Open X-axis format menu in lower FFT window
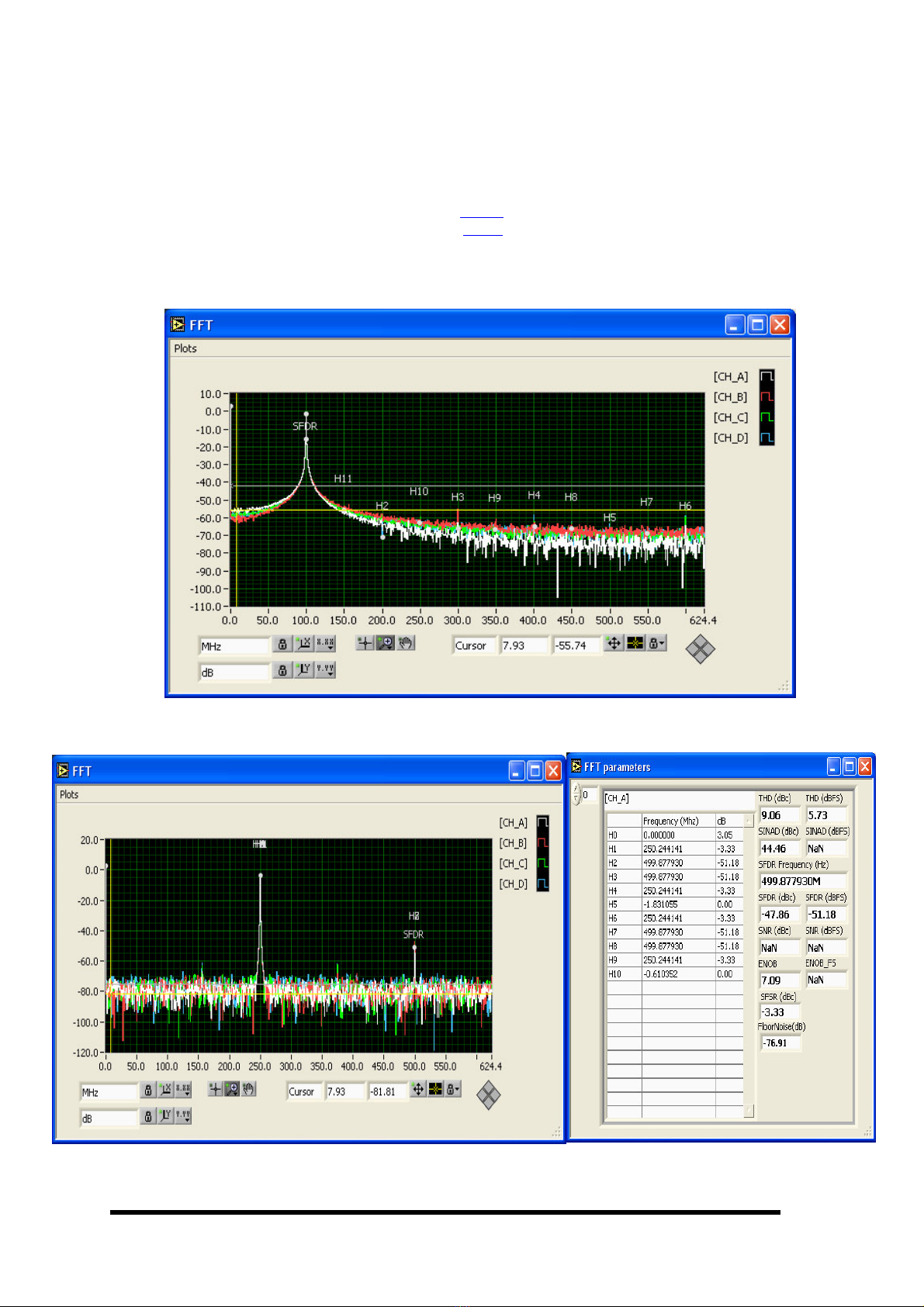 tap(183, 1091)
